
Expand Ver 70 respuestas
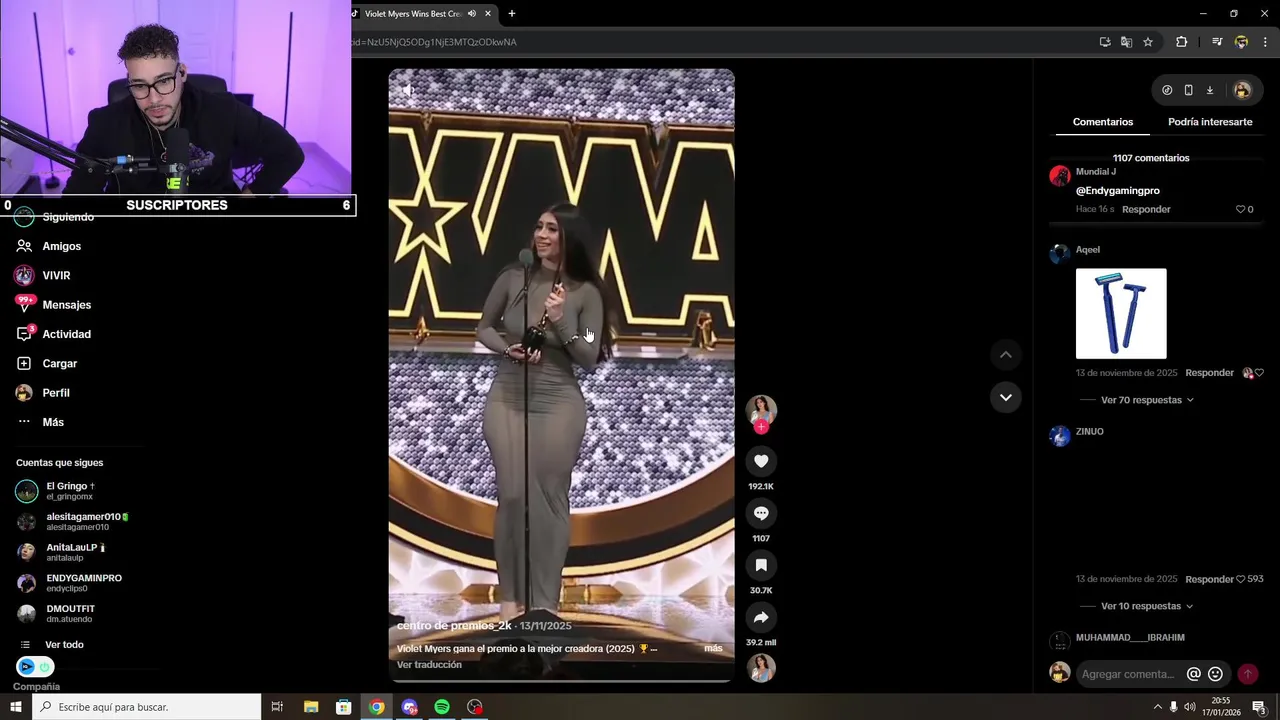click(1147, 400)
